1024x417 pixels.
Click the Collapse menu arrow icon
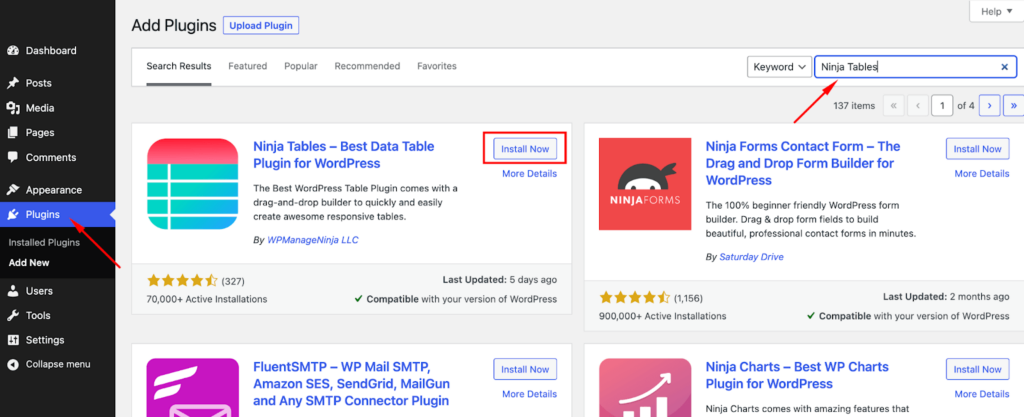(x=12, y=365)
